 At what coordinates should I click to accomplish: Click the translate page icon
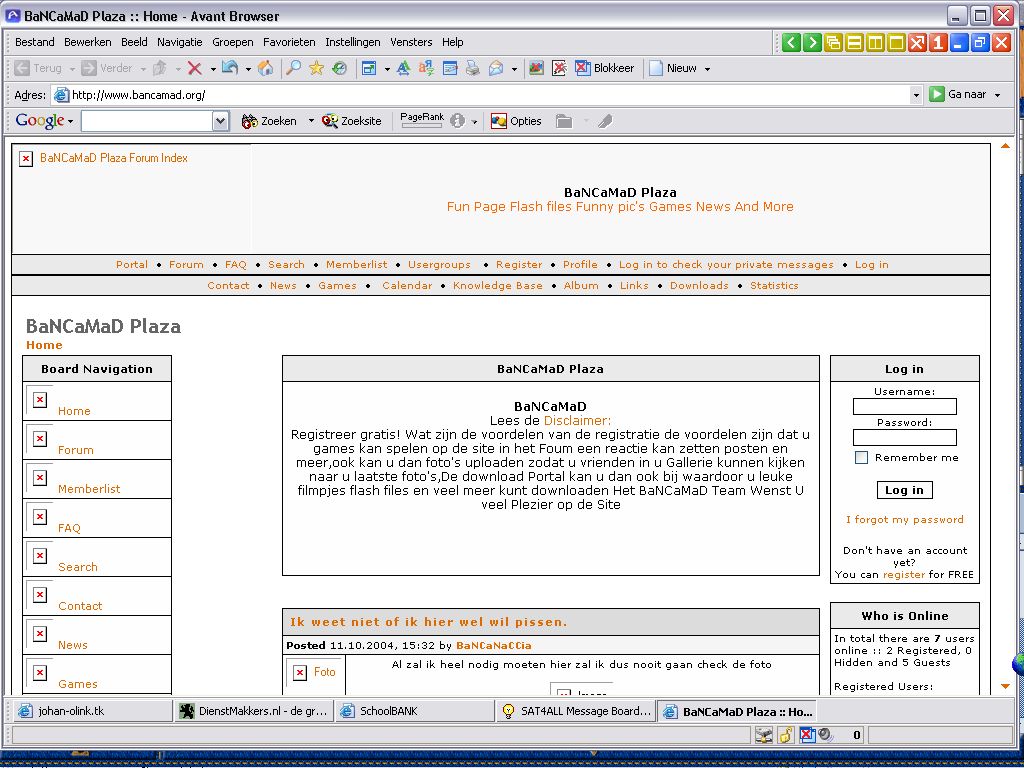pos(426,68)
